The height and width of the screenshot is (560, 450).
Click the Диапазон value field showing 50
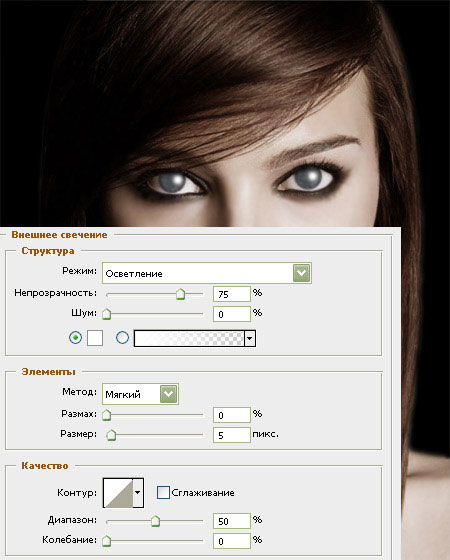(x=232, y=521)
